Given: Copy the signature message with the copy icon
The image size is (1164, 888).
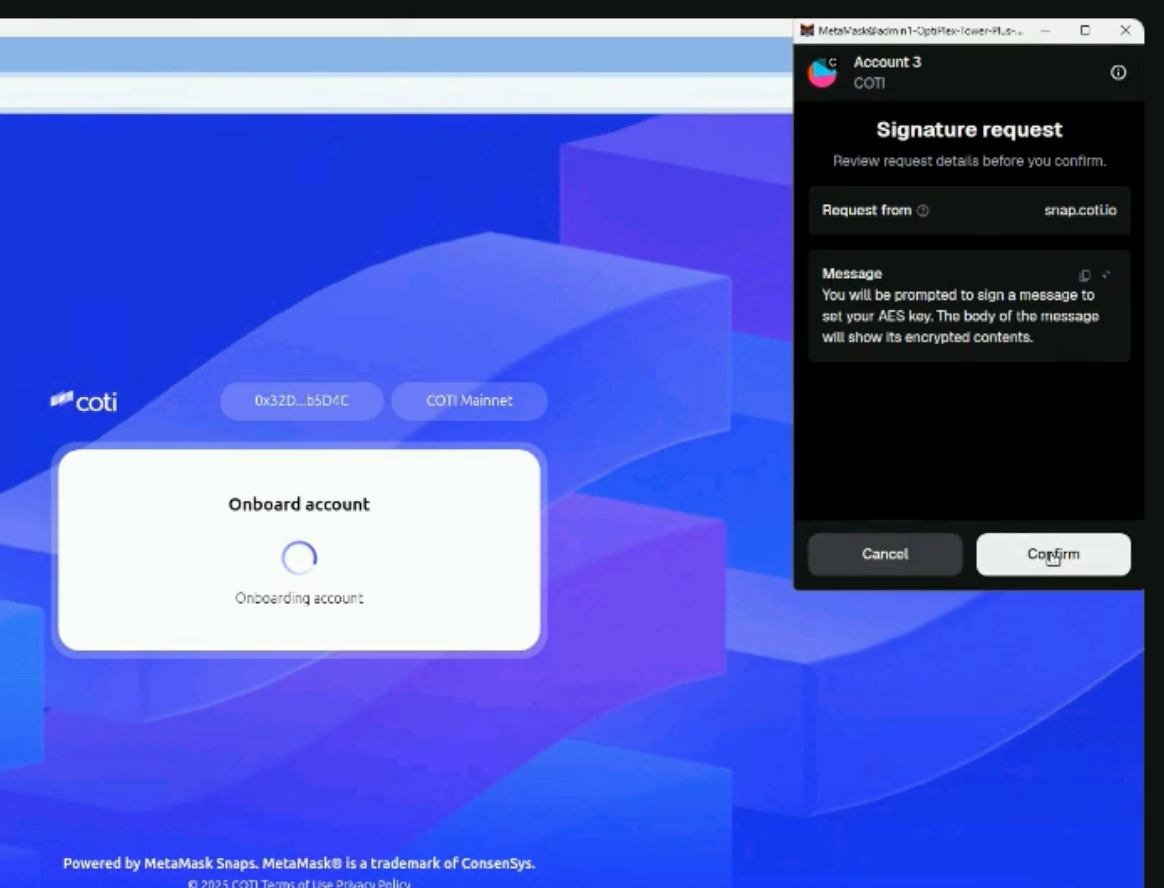Looking at the screenshot, I should coord(1085,275).
